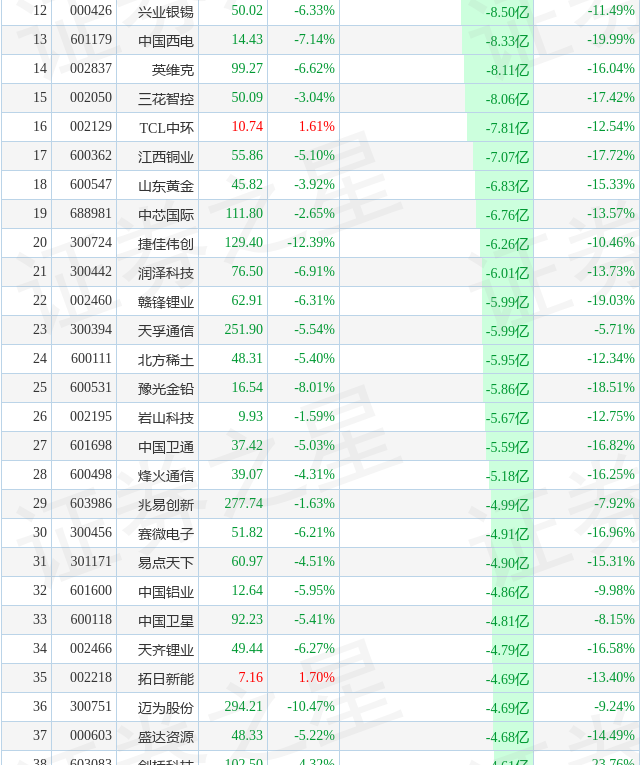Select stock code 600547
The image size is (640, 765).
tap(91, 185)
